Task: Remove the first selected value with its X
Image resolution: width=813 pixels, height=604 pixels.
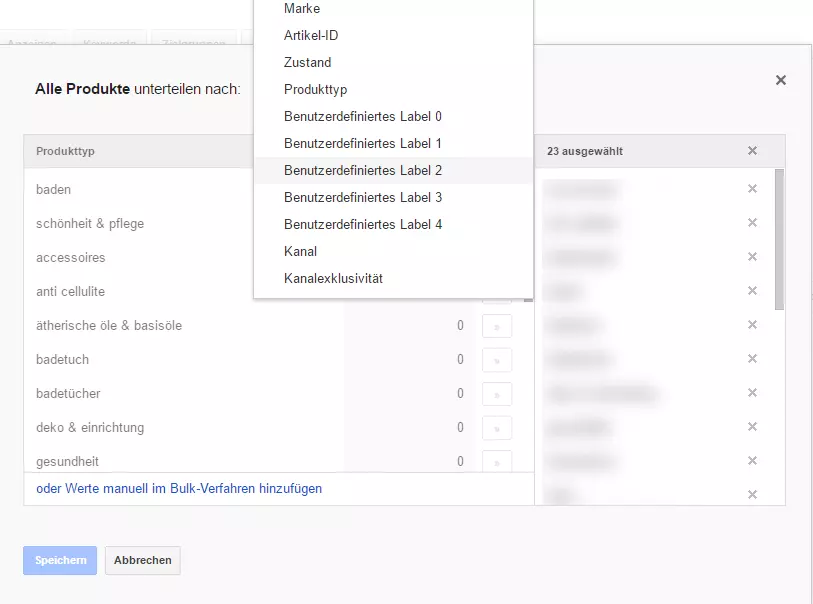Action: 752,189
